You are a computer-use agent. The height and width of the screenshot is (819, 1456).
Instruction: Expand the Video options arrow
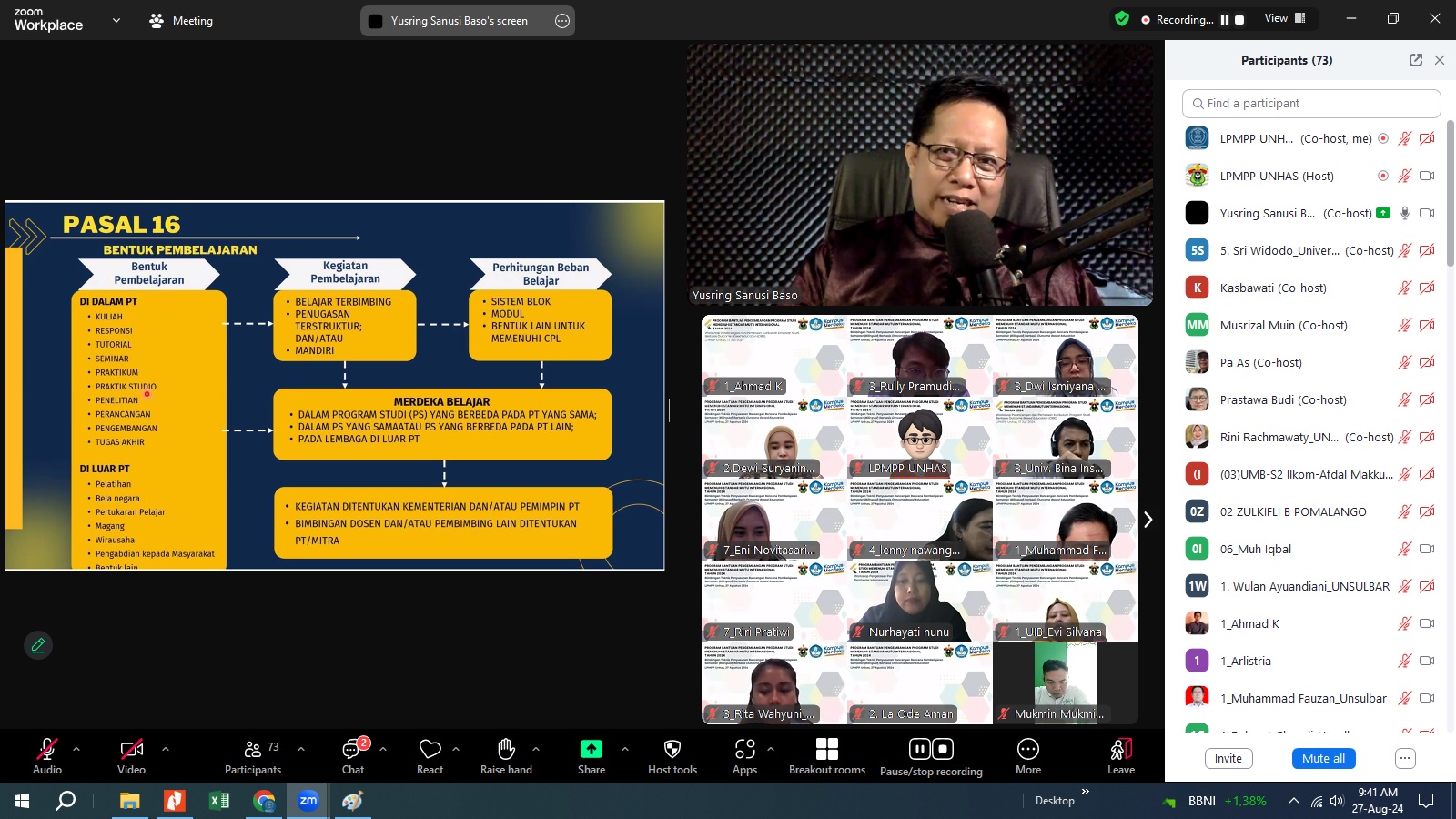(x=166, y=749)
